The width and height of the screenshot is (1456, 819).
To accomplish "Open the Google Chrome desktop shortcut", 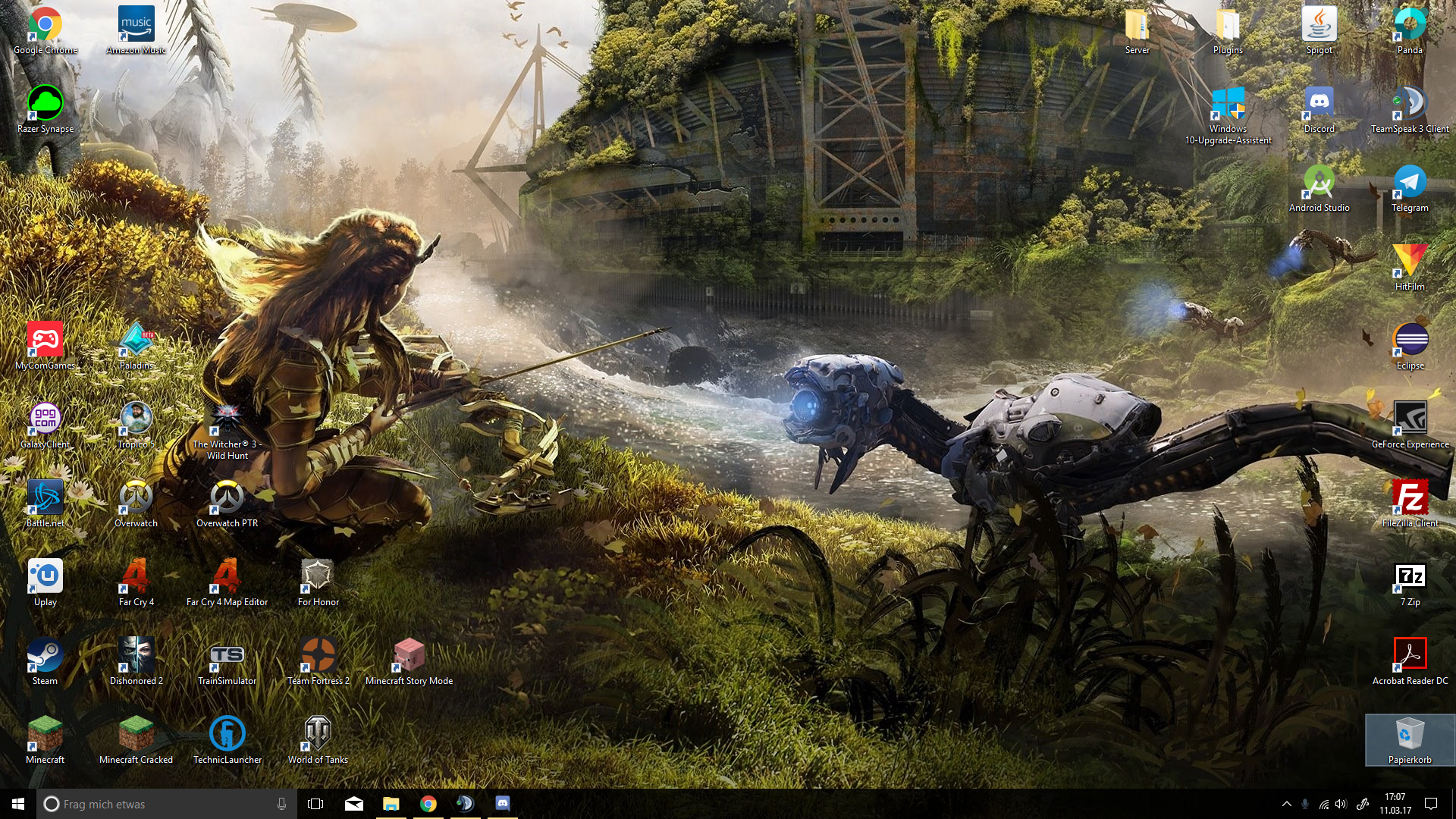I will click(x=45, y=30).
